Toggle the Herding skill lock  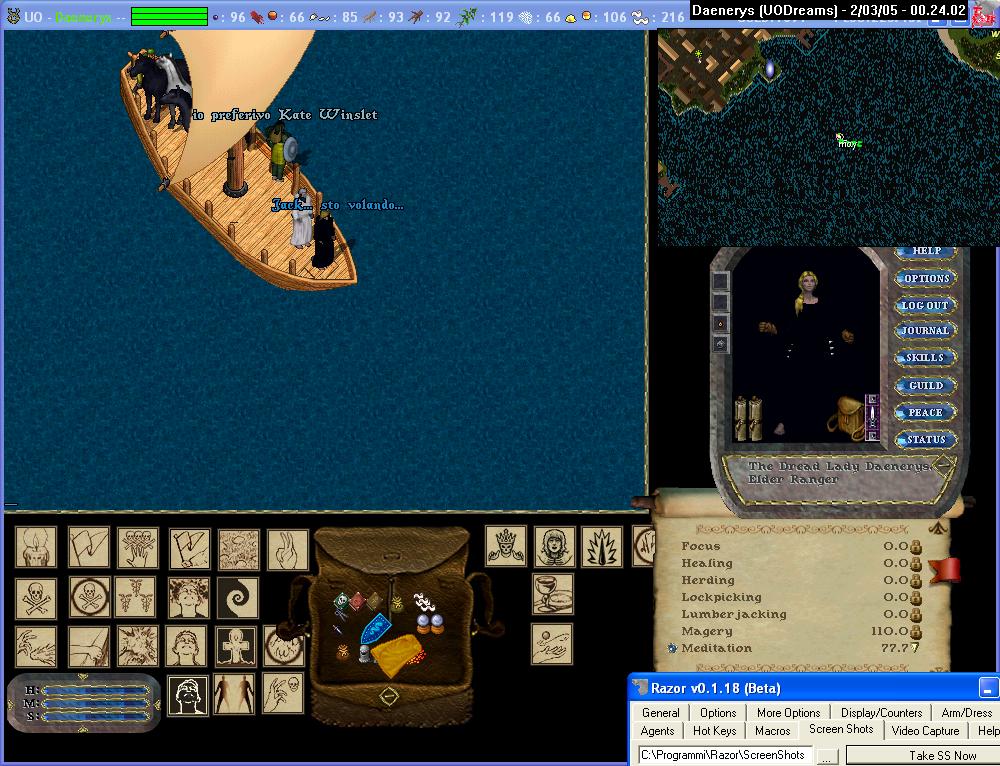pos(916,580)
